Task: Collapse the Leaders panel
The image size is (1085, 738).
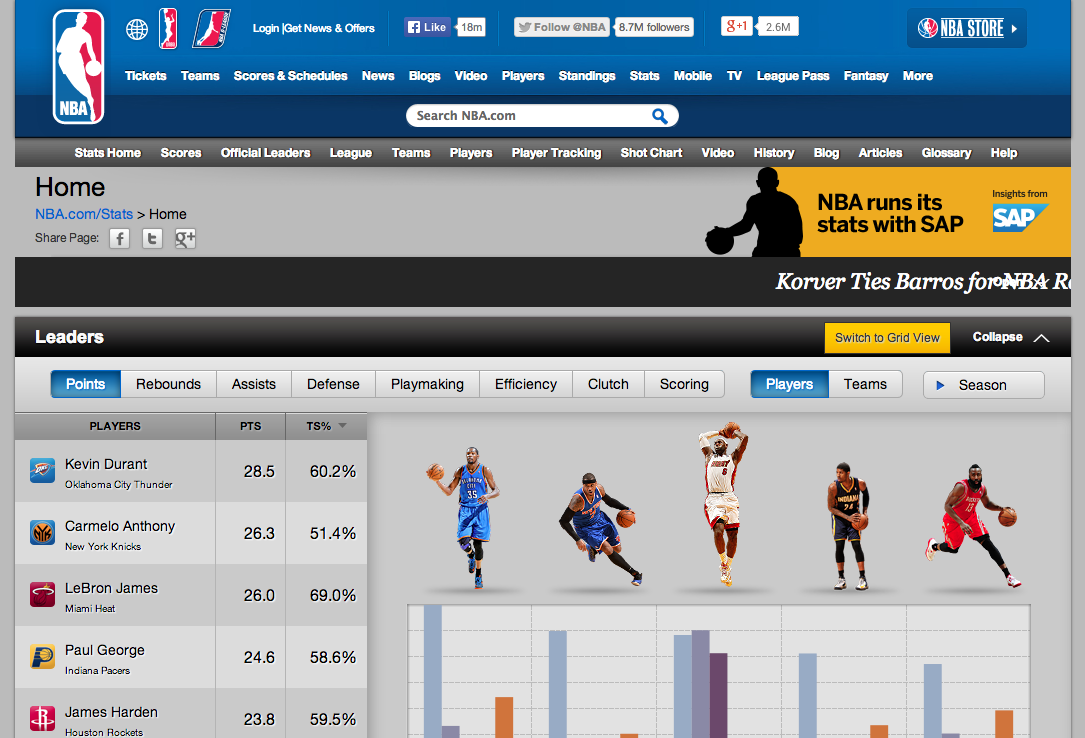Action: [x=1011, y=338]
